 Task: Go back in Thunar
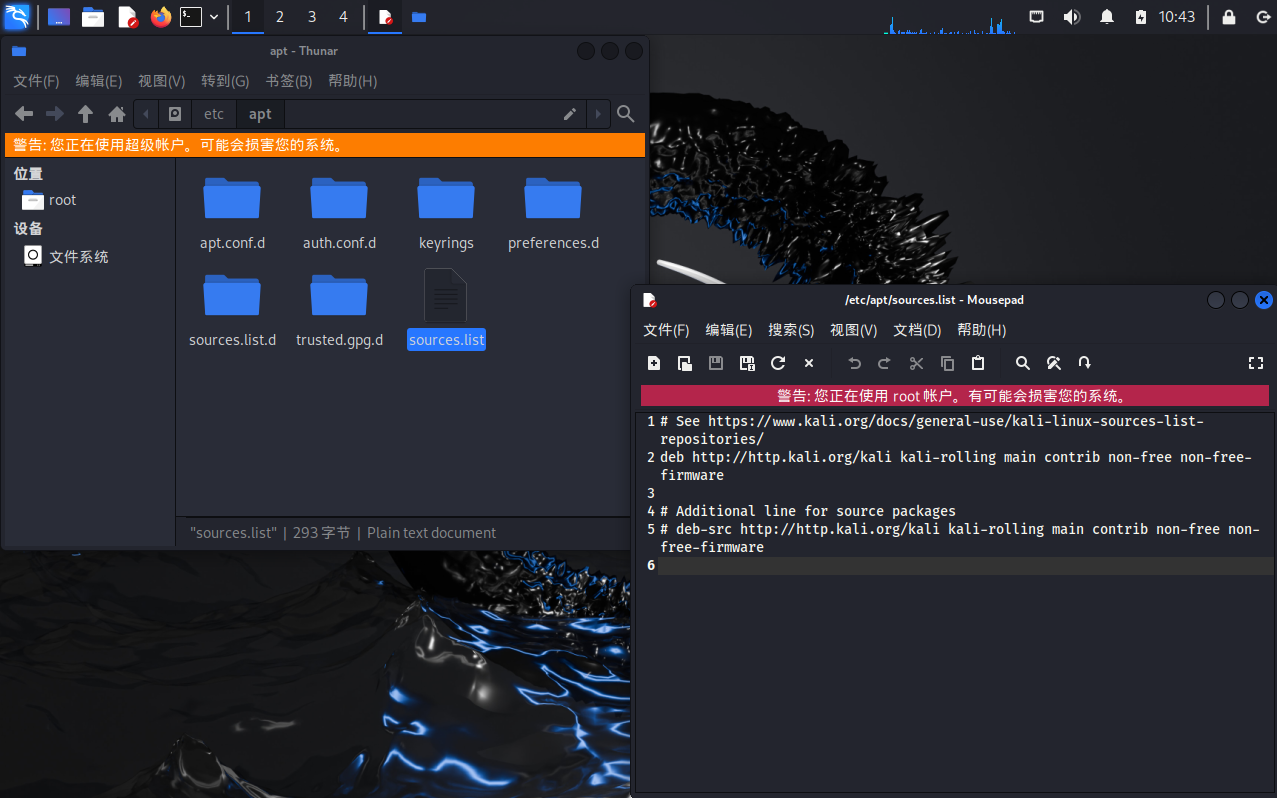click(x=24, y=114)
